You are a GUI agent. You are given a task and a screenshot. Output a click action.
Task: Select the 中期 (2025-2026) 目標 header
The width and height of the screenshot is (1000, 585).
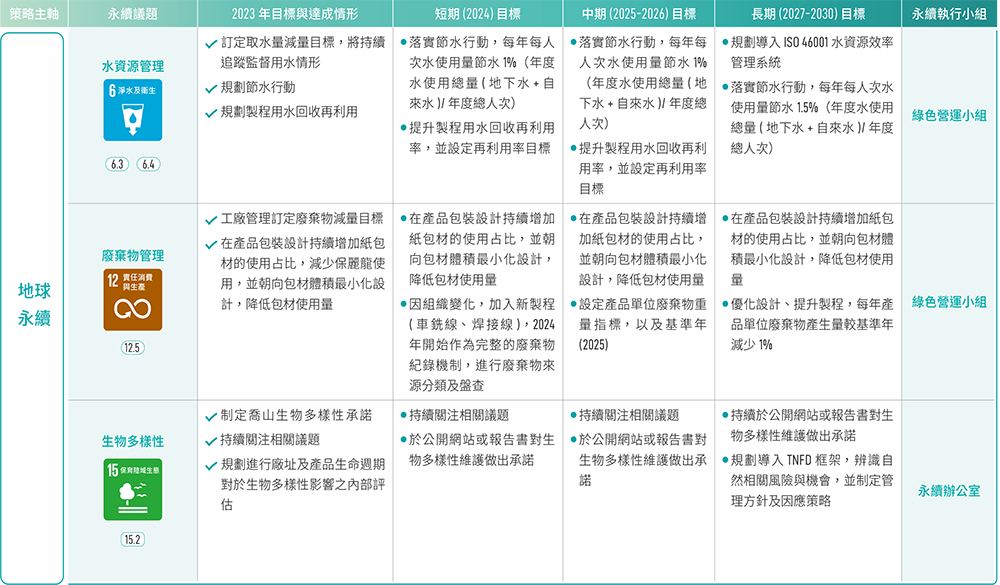pos(640,13)
